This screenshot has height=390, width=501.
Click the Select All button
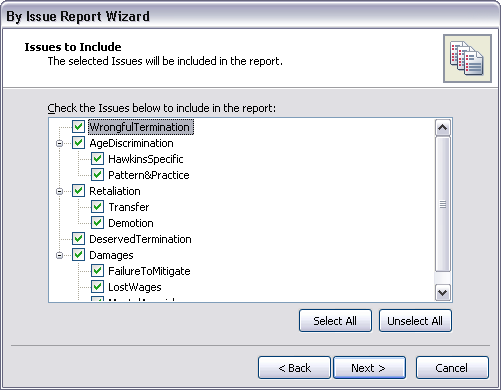click(335, 321)
